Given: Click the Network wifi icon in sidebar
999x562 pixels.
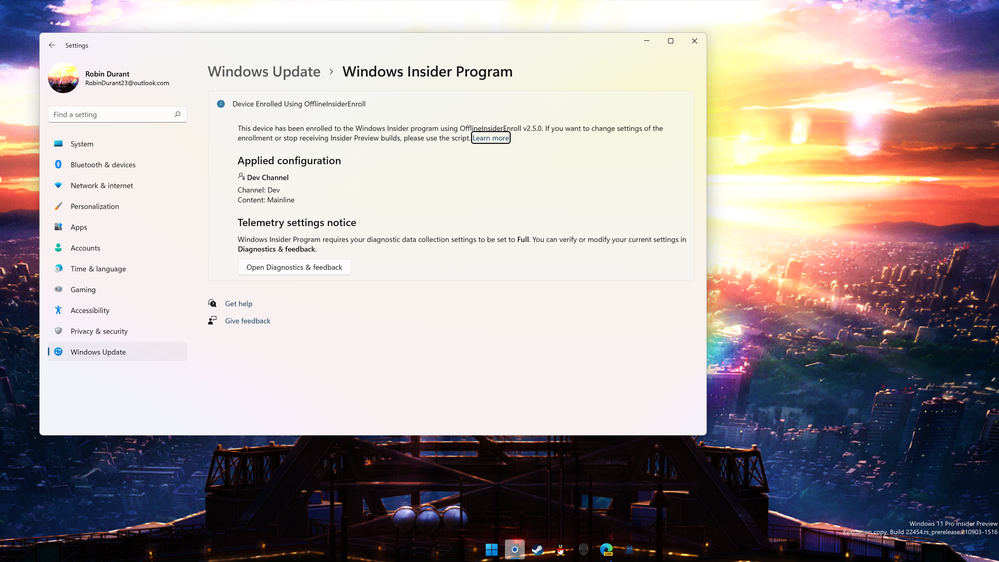Looking at the screenshot, I should coord(58,185).
